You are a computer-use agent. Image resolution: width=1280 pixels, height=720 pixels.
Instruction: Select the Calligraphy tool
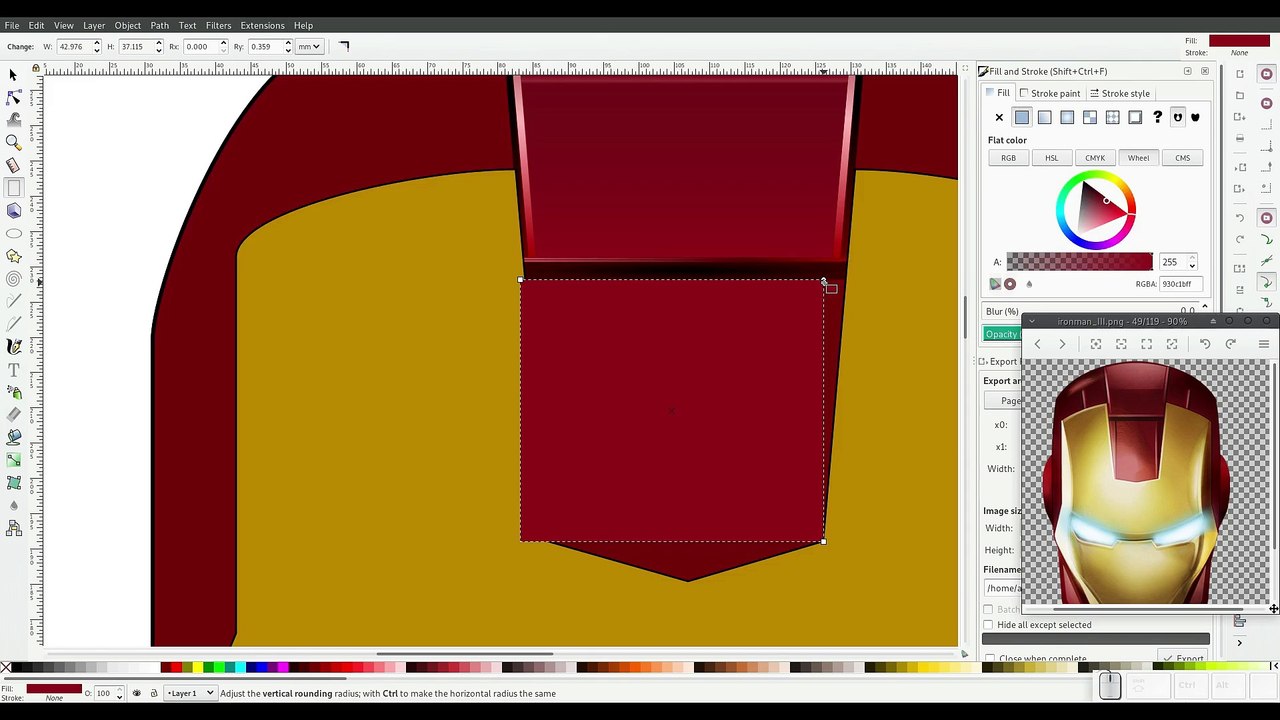(x=13, y=346)
